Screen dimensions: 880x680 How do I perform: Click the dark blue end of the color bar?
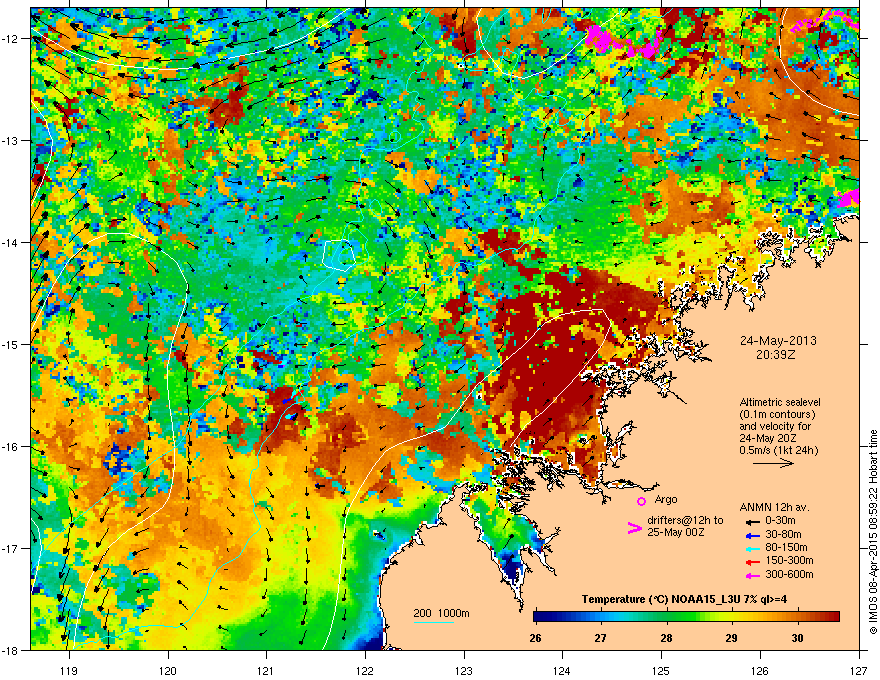(x=537, y=617)
